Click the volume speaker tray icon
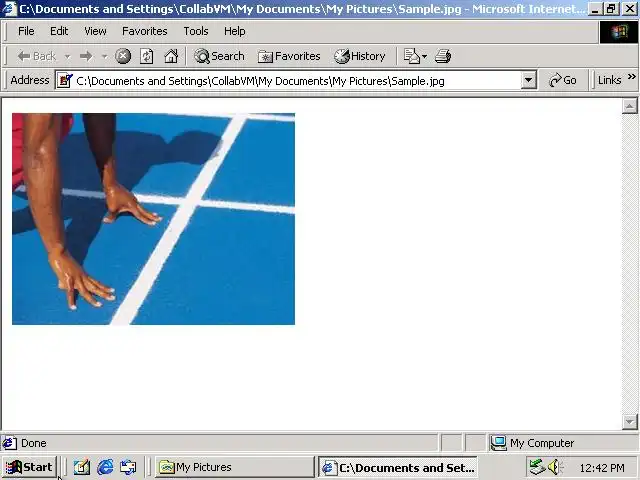The height and width of the screenshot is (480, 640). (x=554, y=467)
